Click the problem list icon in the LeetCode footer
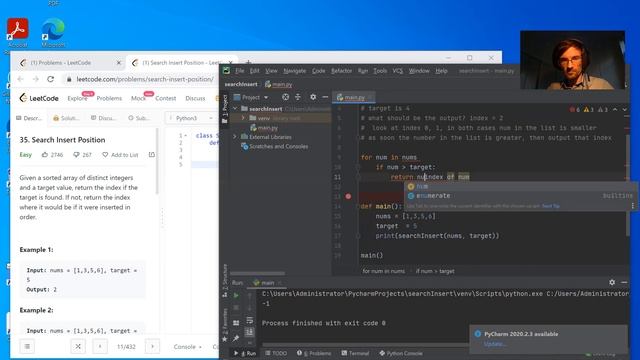This screenshot has width=640, height=360. (x=27, y=347)
